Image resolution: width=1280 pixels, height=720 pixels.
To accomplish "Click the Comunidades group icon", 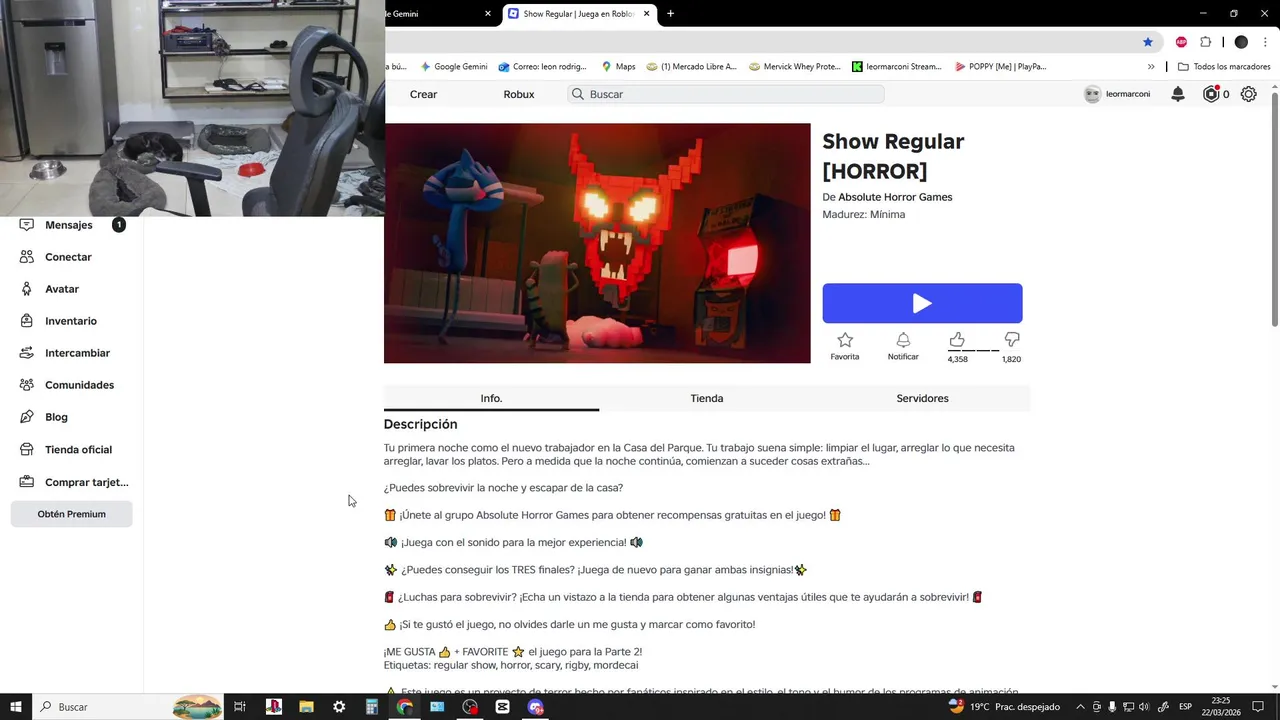I will coord(26,385).
